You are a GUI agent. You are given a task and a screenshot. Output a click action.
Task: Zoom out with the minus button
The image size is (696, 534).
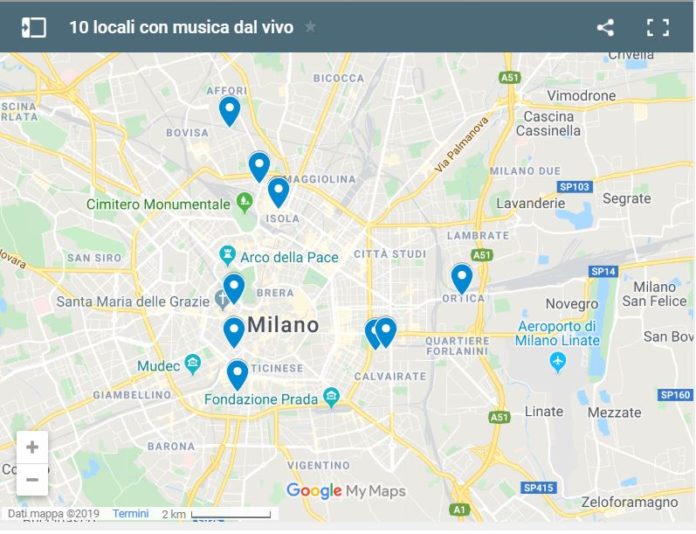(32, 480)
